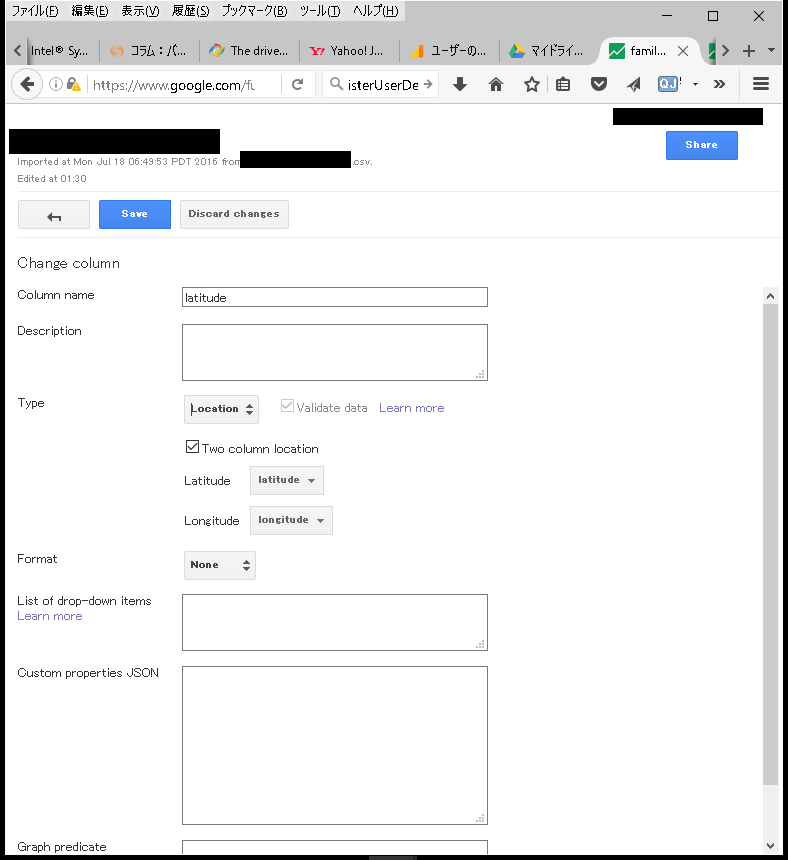Click the QJ extension icon
Screen dimensions: 788x860
(x=669, y=84)
